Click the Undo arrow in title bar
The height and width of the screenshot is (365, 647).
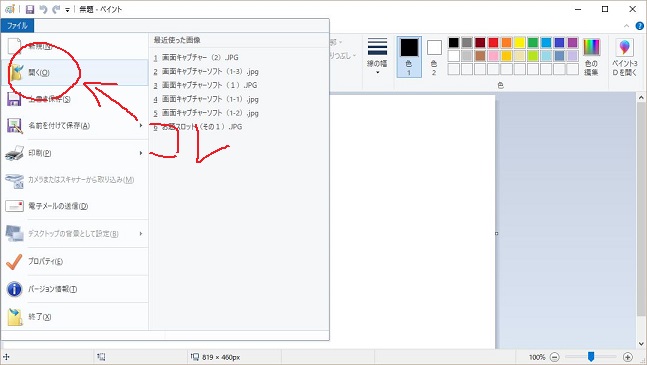tap(43, 9)
